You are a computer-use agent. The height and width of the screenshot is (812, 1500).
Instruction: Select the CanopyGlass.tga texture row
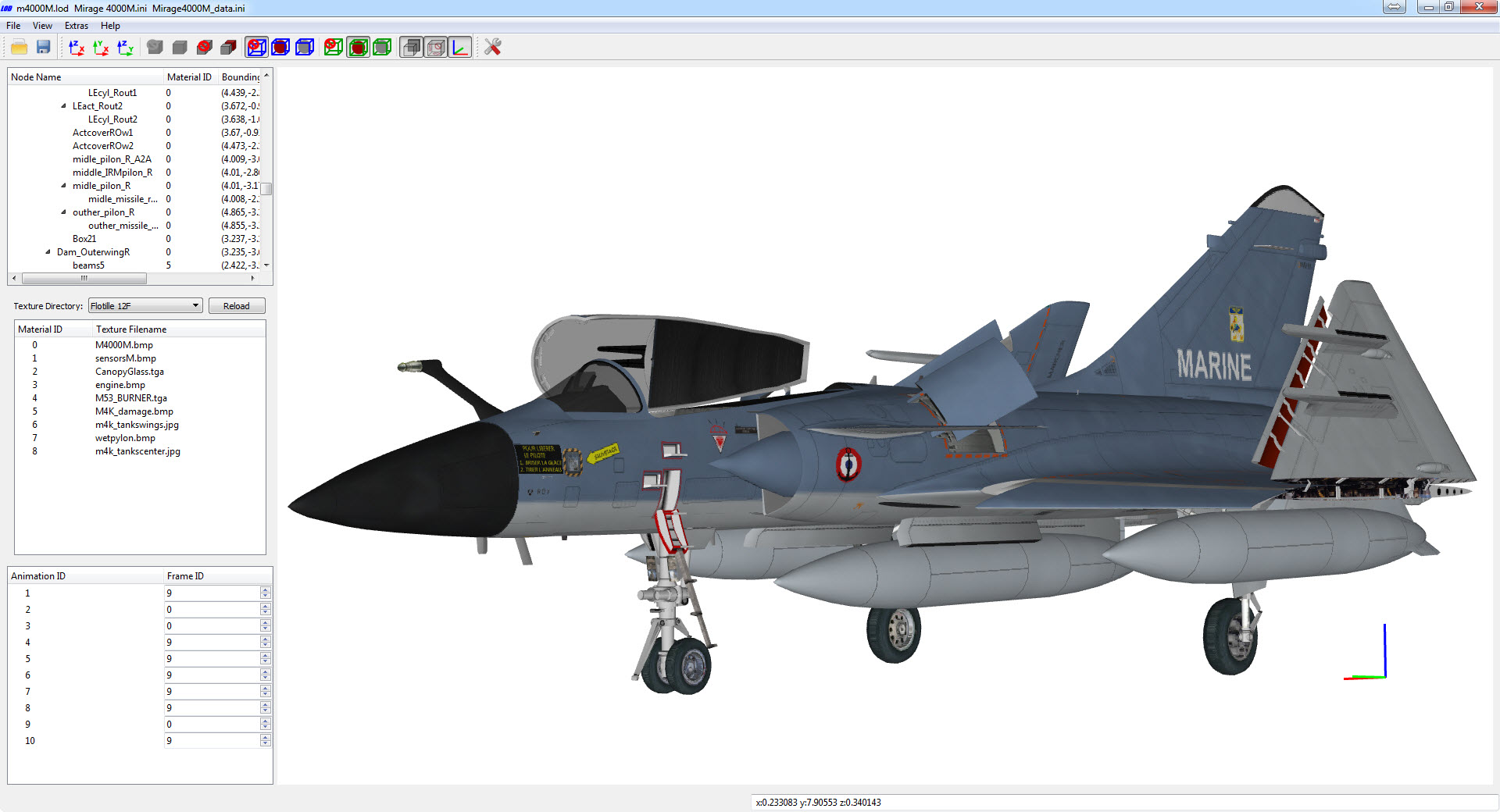140,372
